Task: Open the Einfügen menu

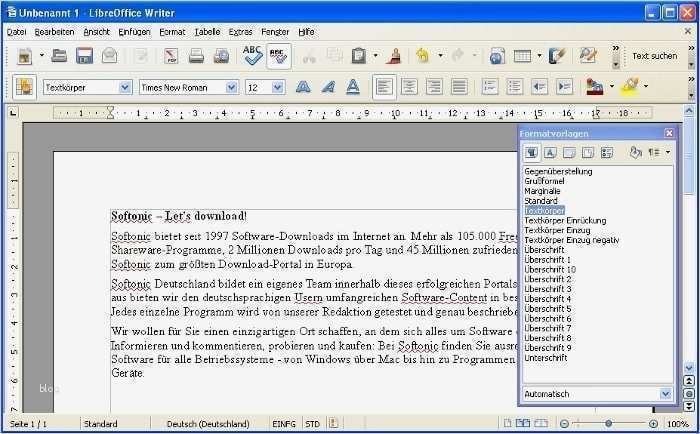Action: tap(134, 32)
